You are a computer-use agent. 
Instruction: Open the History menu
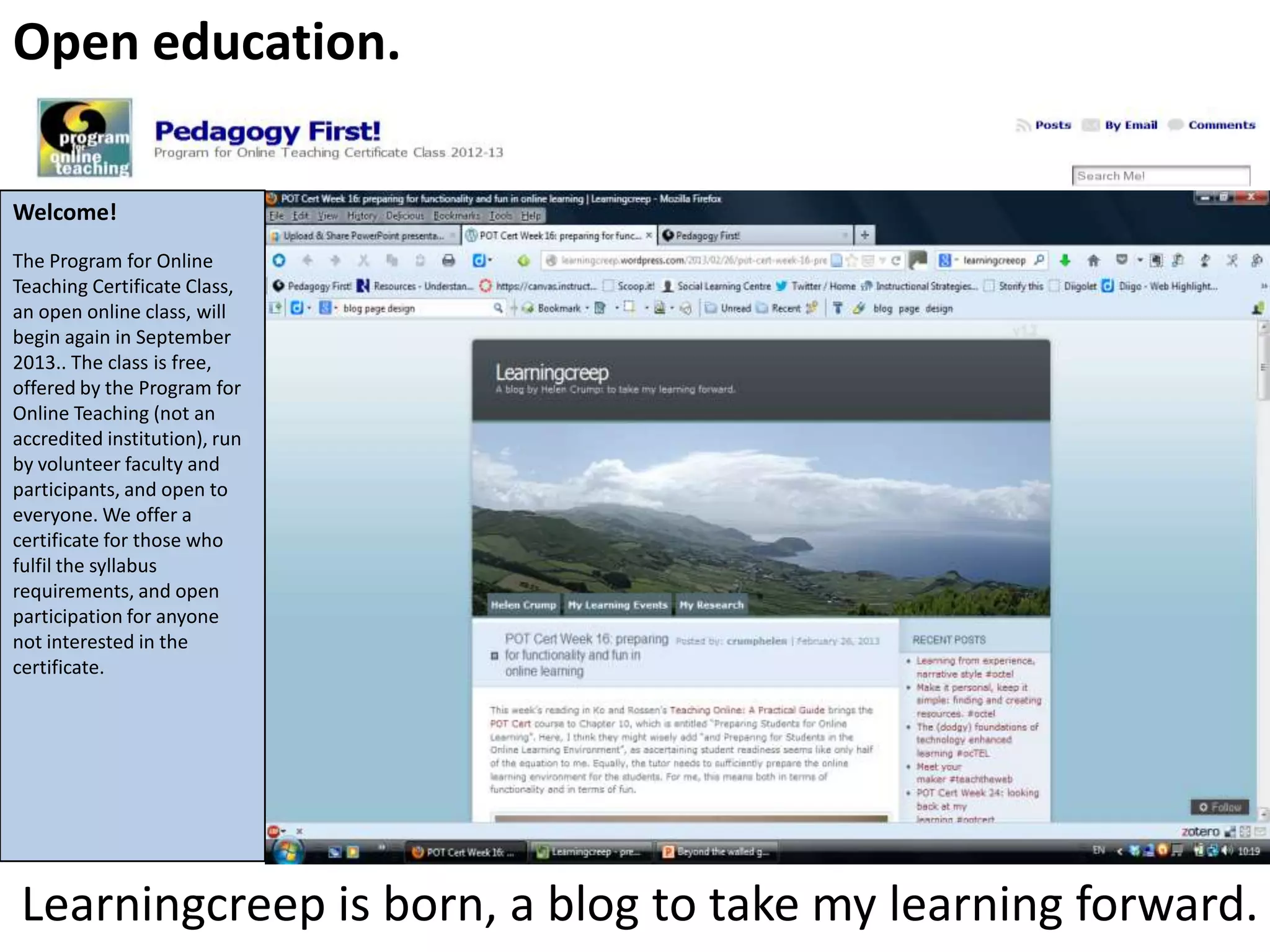(x=362, y=216)
